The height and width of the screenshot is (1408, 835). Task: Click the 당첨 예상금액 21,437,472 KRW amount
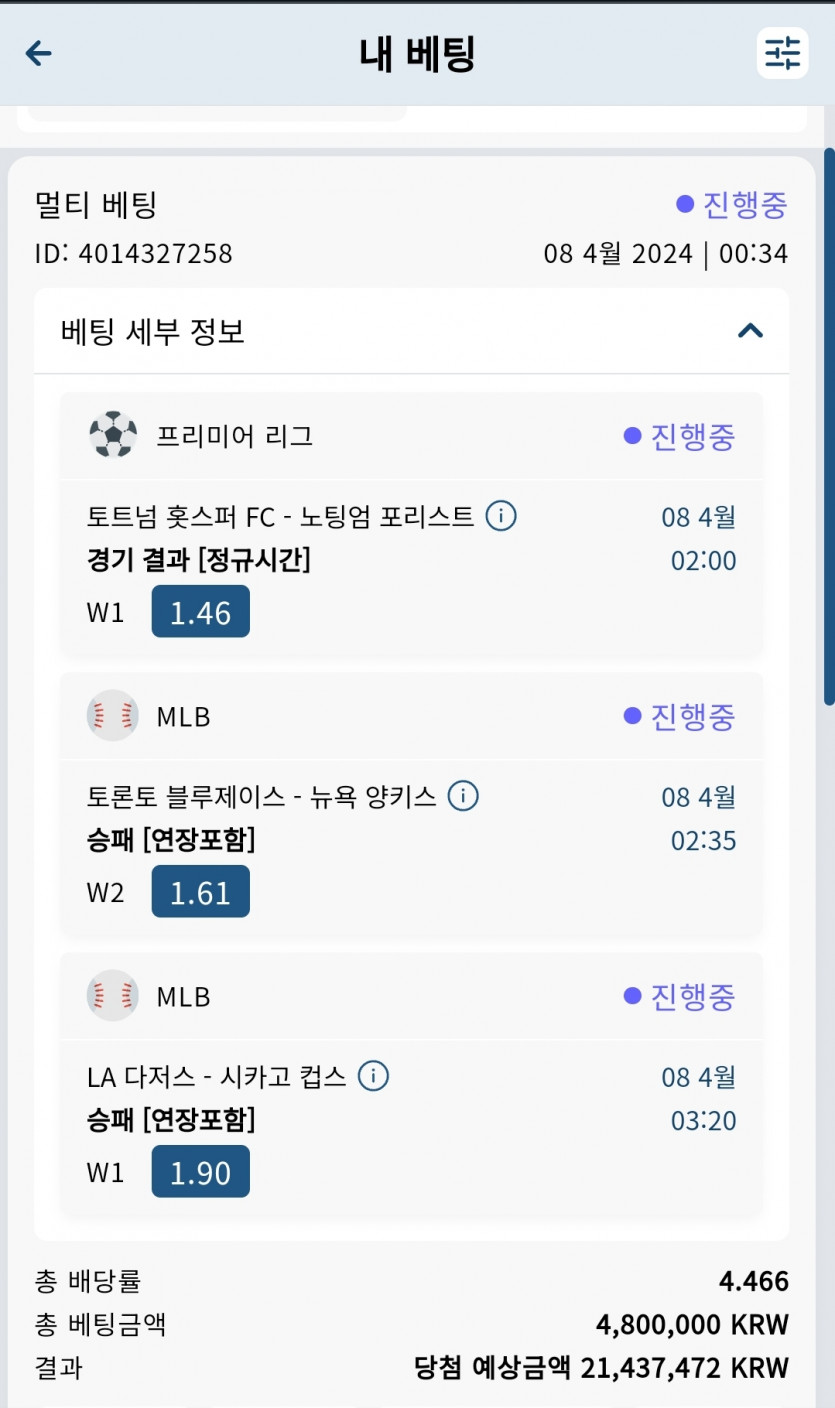point(601,1368)
